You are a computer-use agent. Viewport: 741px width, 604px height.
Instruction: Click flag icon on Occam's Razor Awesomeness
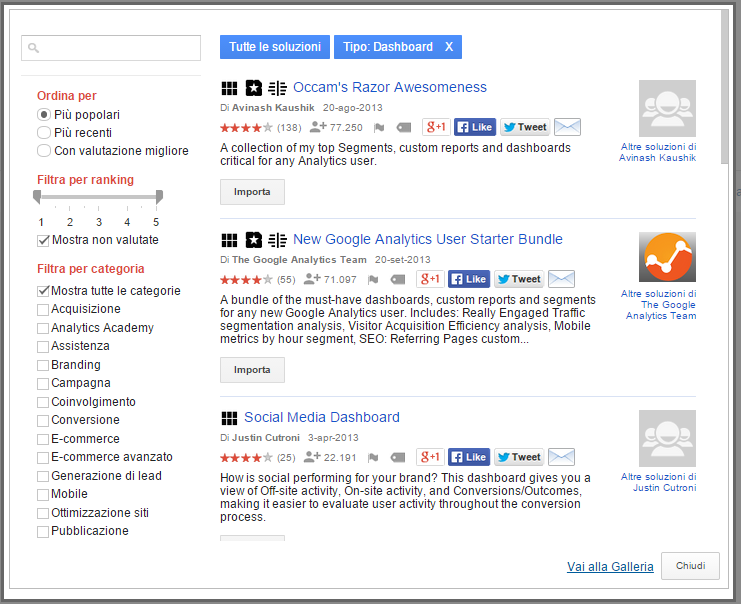(x=379, y=128)
